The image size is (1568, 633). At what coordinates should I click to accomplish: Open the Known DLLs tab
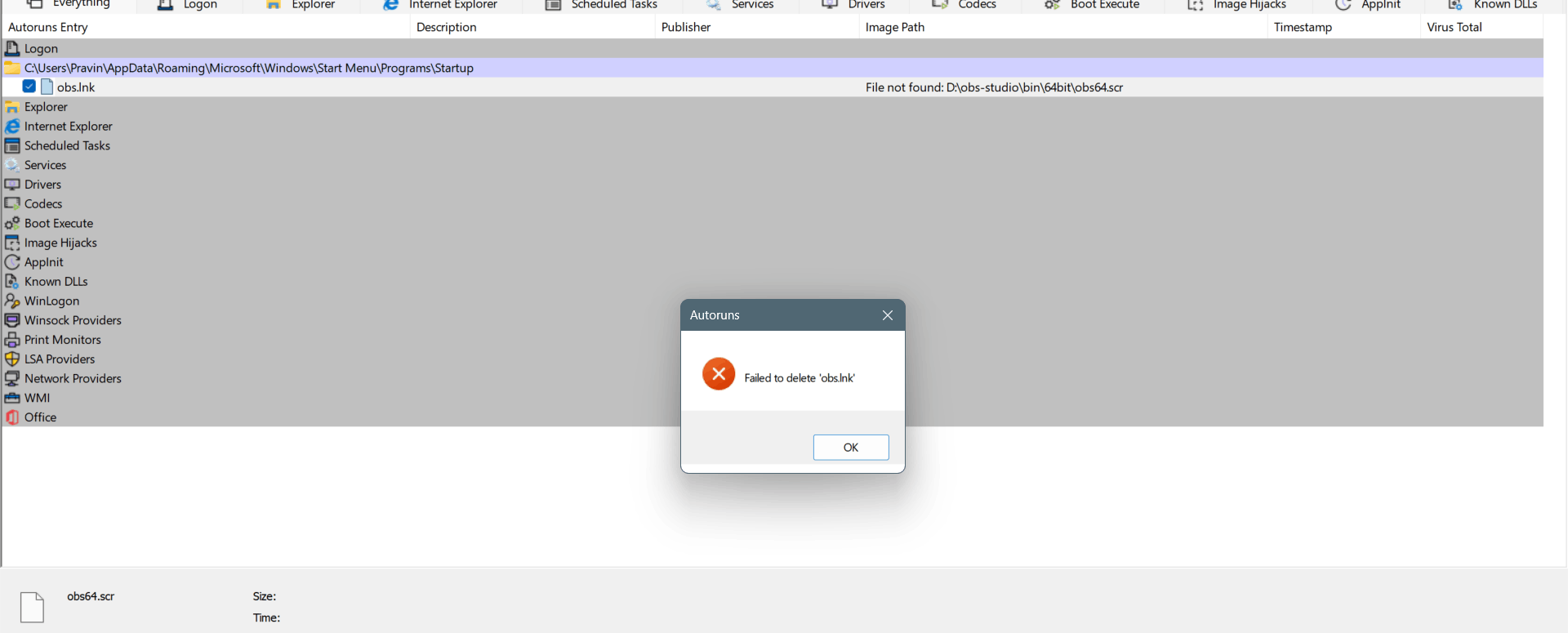click(x=1492, y=5)
